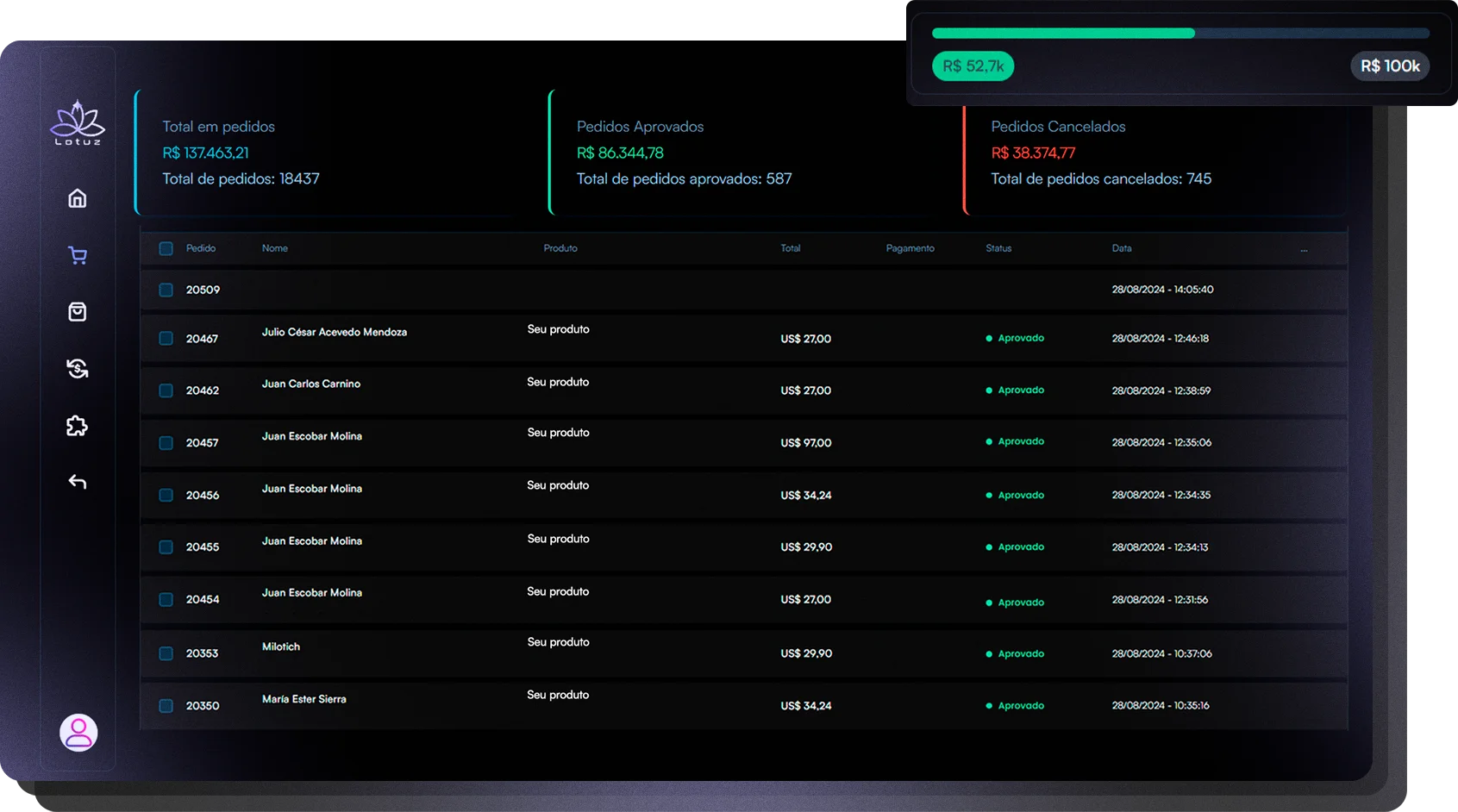Image resolution: width=1458 pixels, height=812 pixels.
Task: Tick the checkbox for order 20509
Action: tap(166, 290)
